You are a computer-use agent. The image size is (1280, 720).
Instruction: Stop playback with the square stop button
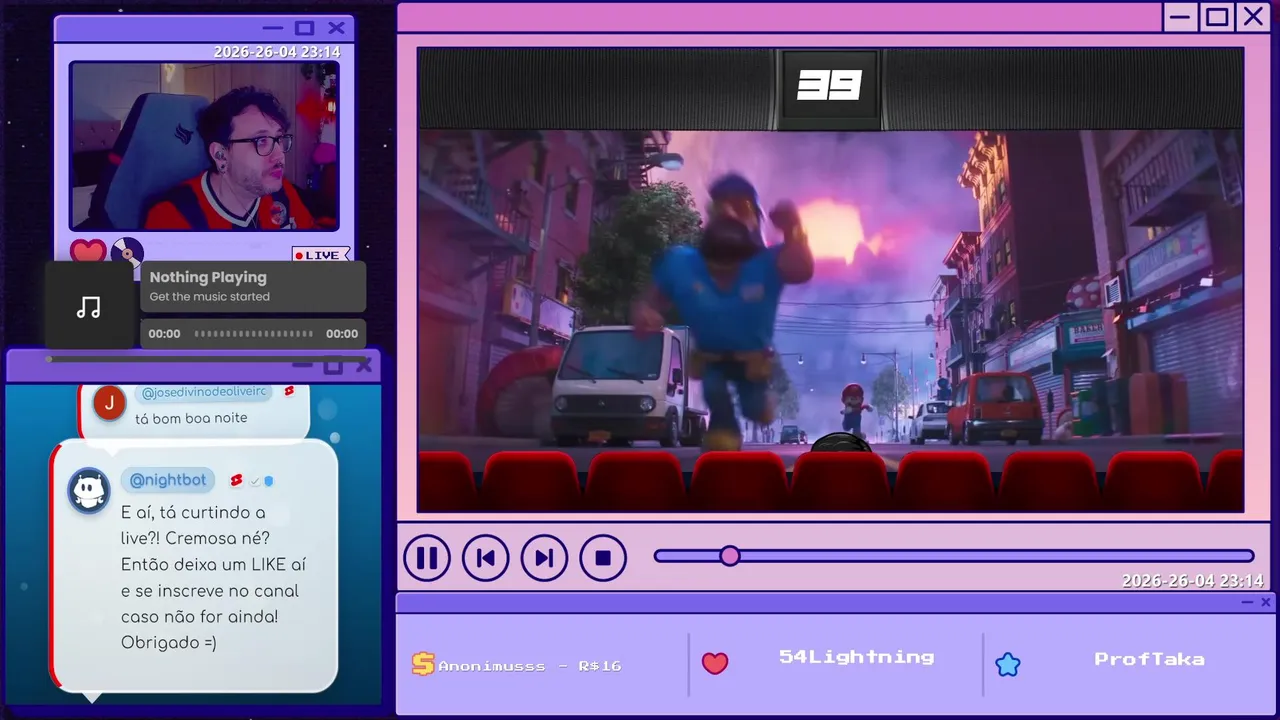click(x=603, y=558)
